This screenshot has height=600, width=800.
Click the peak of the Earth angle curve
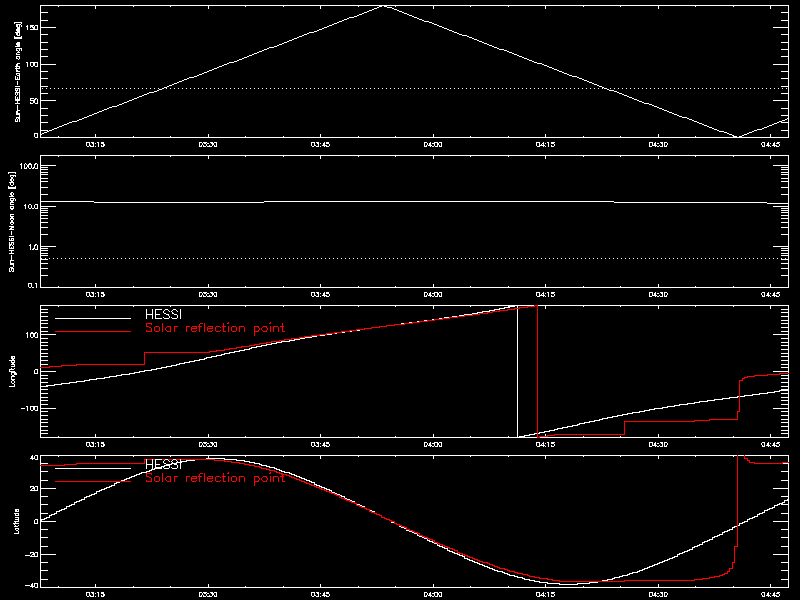tap(384, 6)
